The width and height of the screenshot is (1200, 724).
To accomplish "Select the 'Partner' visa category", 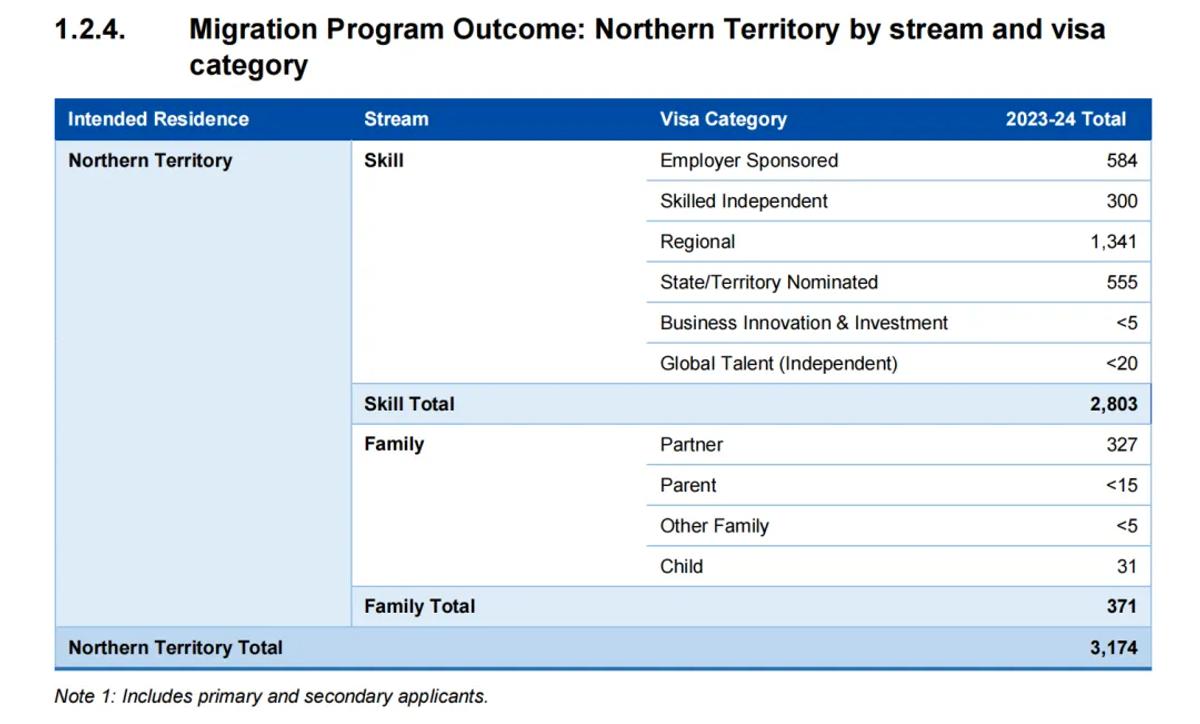I will pyautogui.click(x=691, y=444).
